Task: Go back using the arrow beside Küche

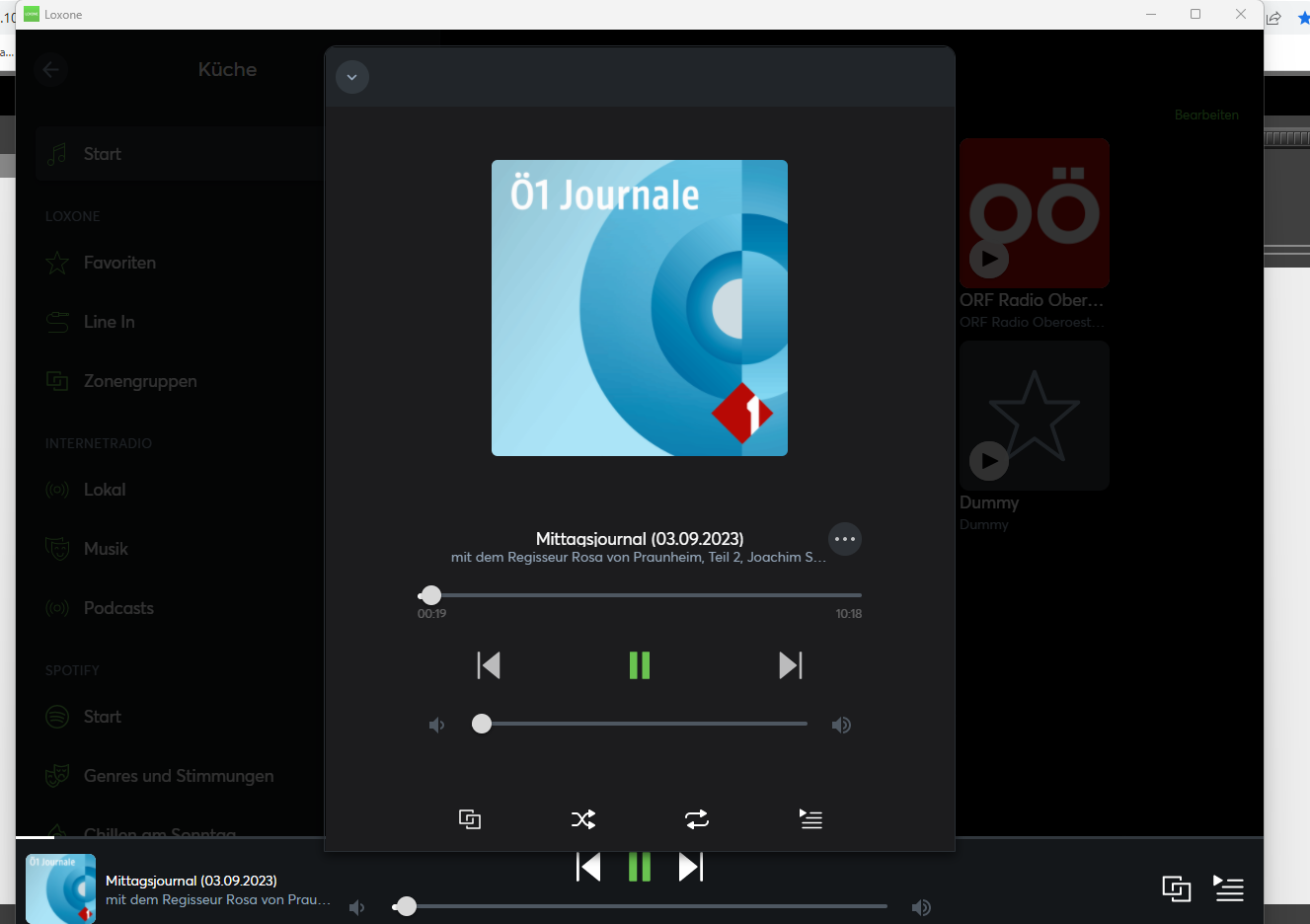Action: [x=51, y=69]
